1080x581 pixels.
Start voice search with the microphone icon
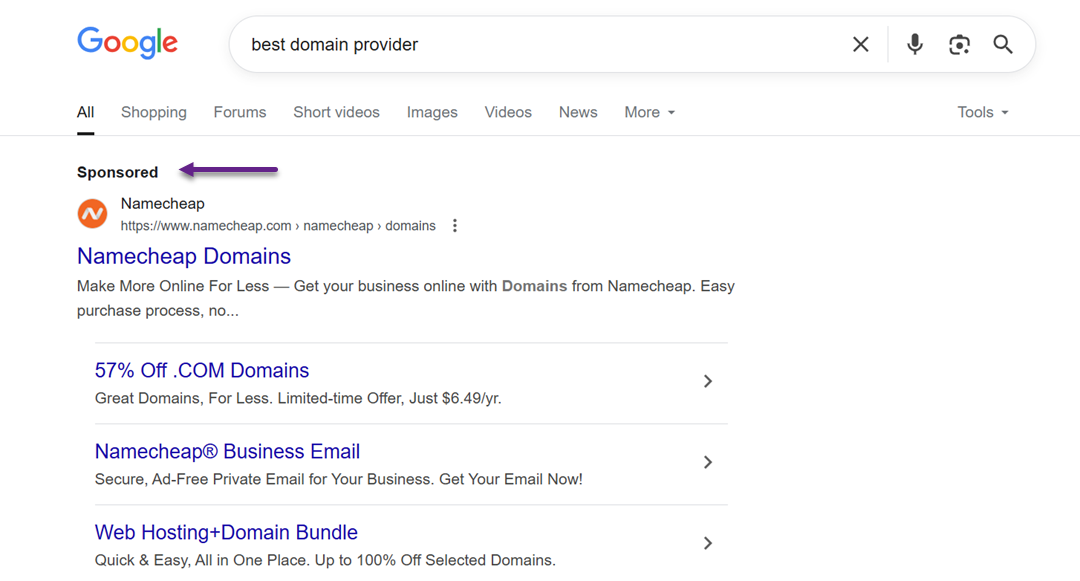[915, 44]
